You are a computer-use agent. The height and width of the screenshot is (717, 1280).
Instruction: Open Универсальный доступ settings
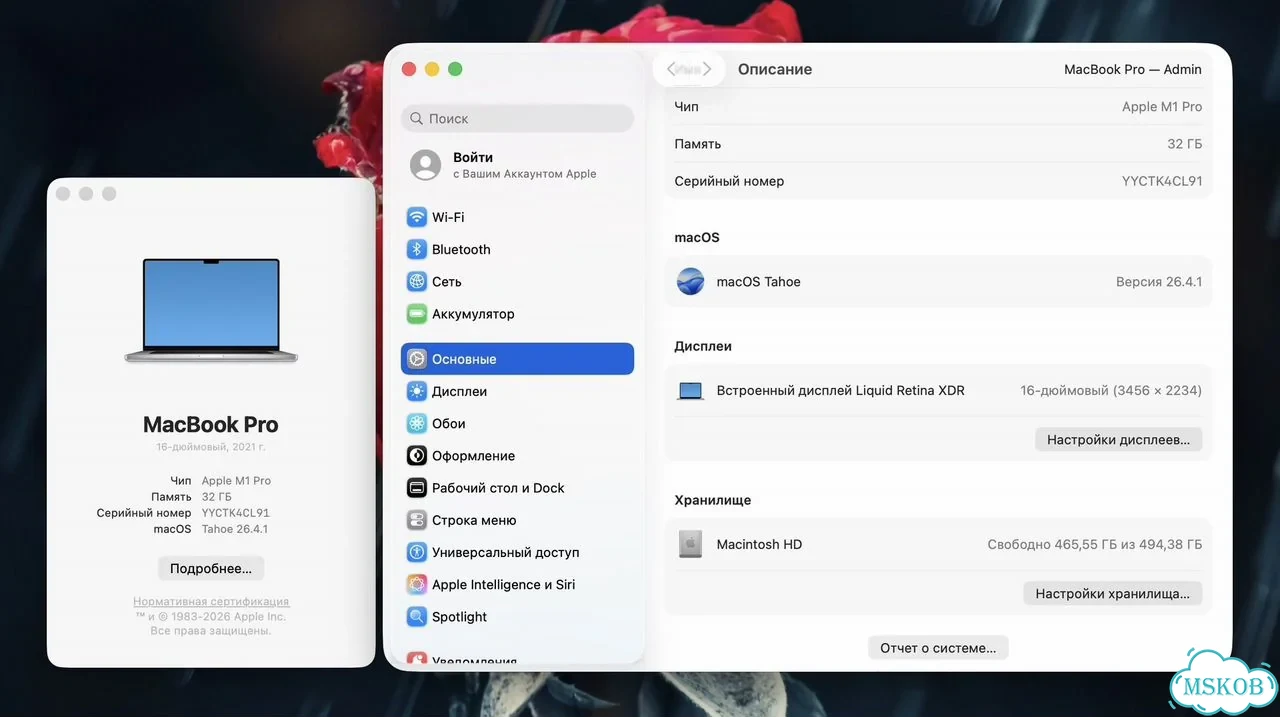(x=518, y=552)
